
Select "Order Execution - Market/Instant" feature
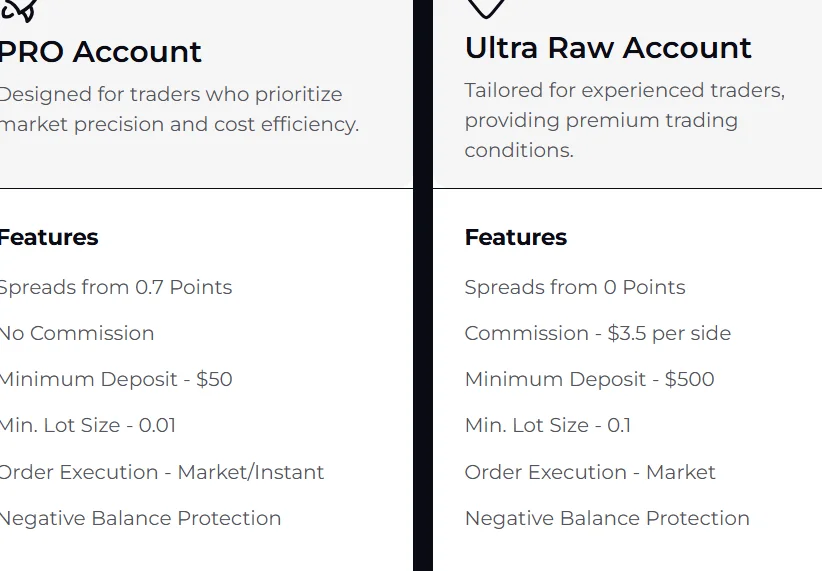click(x=161, y=472)
